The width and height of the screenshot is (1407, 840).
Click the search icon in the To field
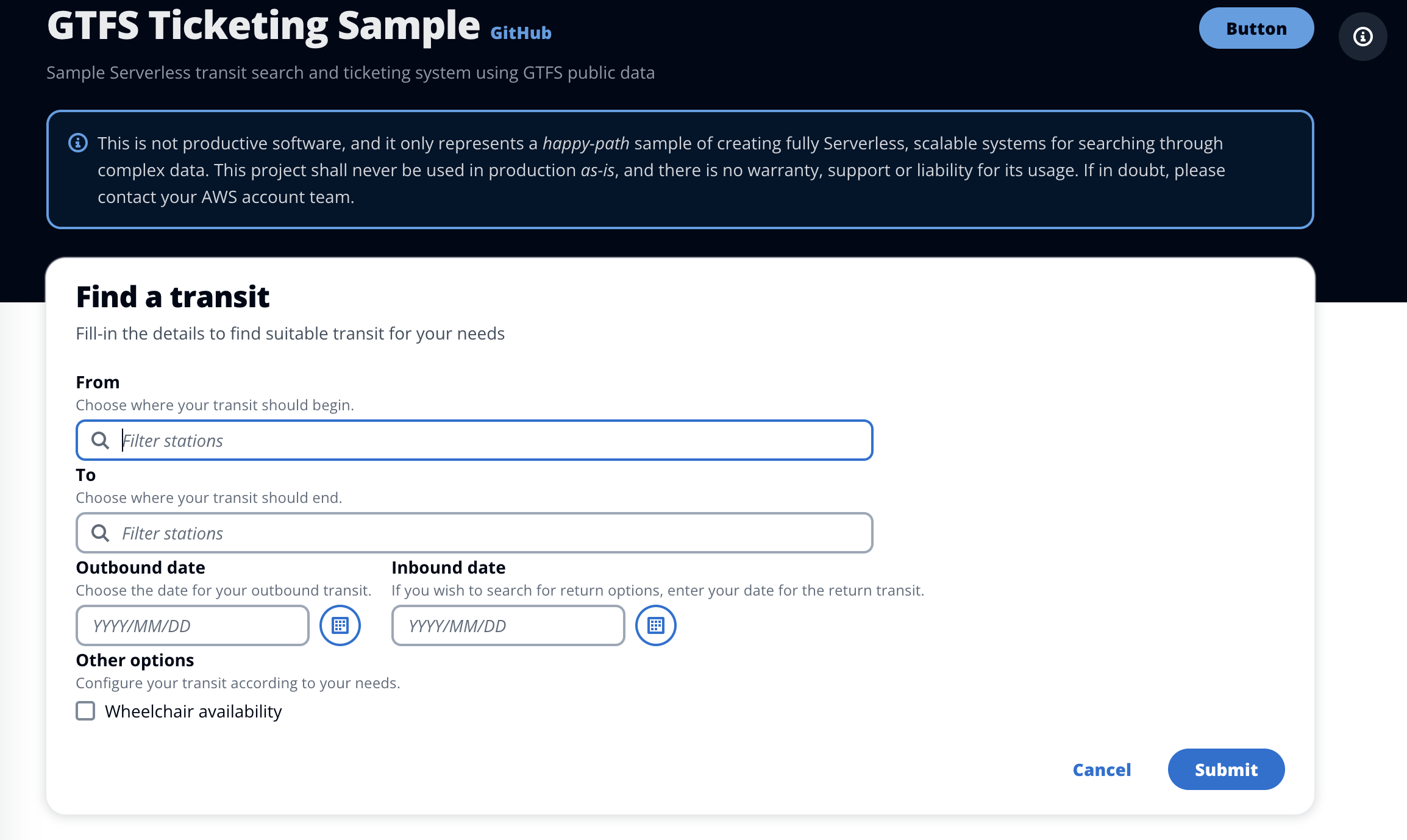click(100, 533)
